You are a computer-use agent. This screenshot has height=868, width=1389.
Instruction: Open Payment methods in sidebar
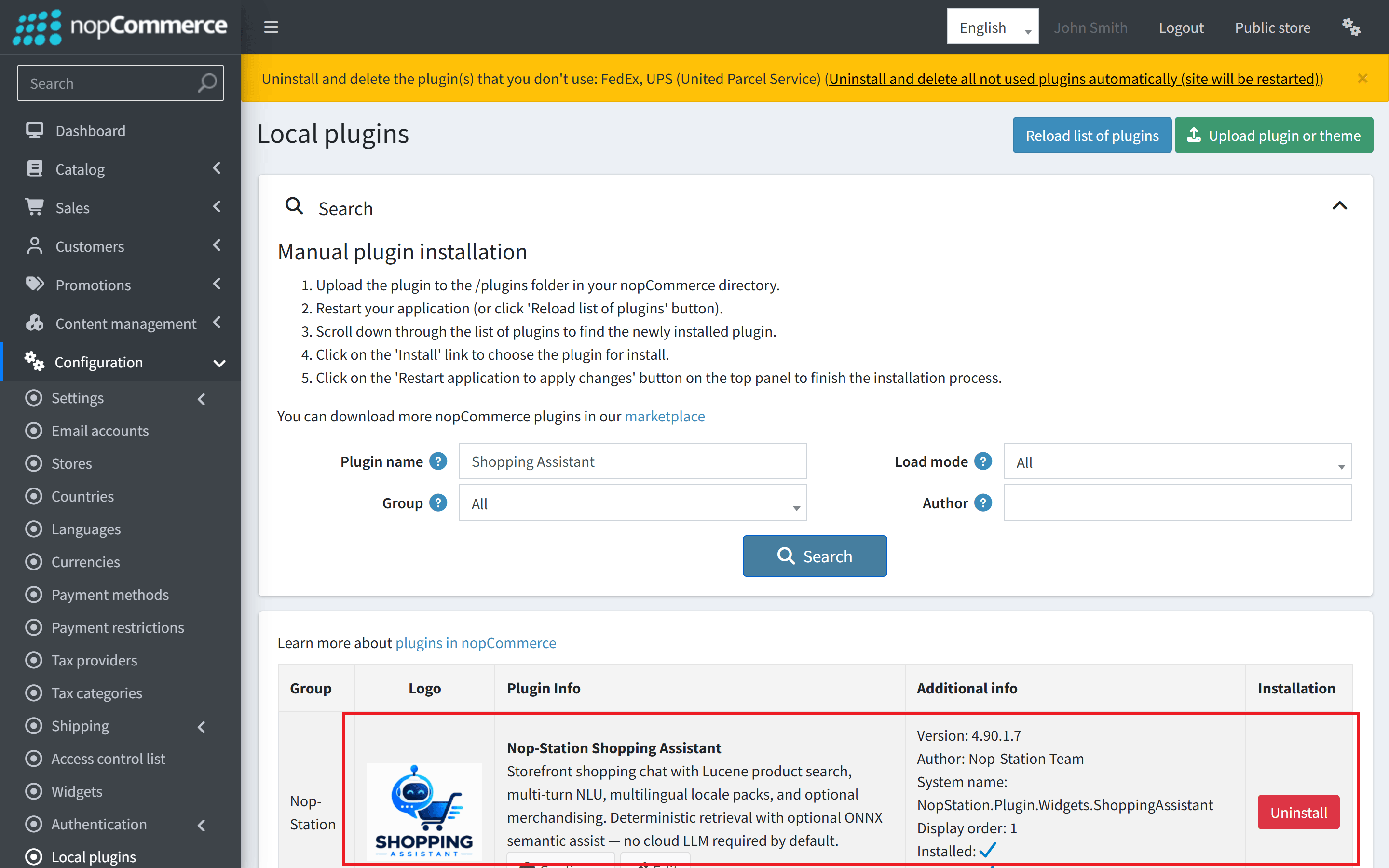coord(110,594)
